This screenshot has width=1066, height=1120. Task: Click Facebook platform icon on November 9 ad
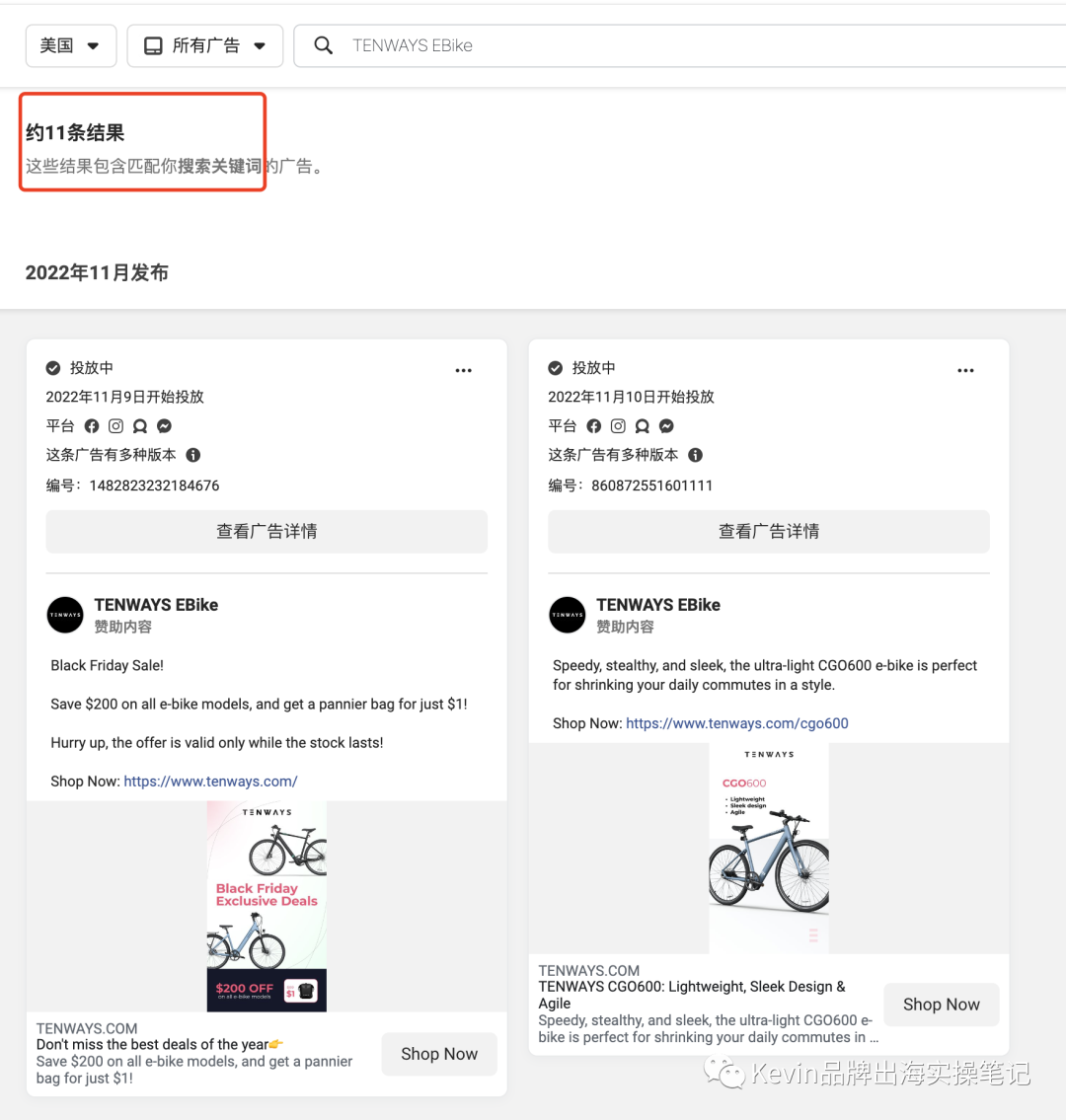[x=92, y=426]
